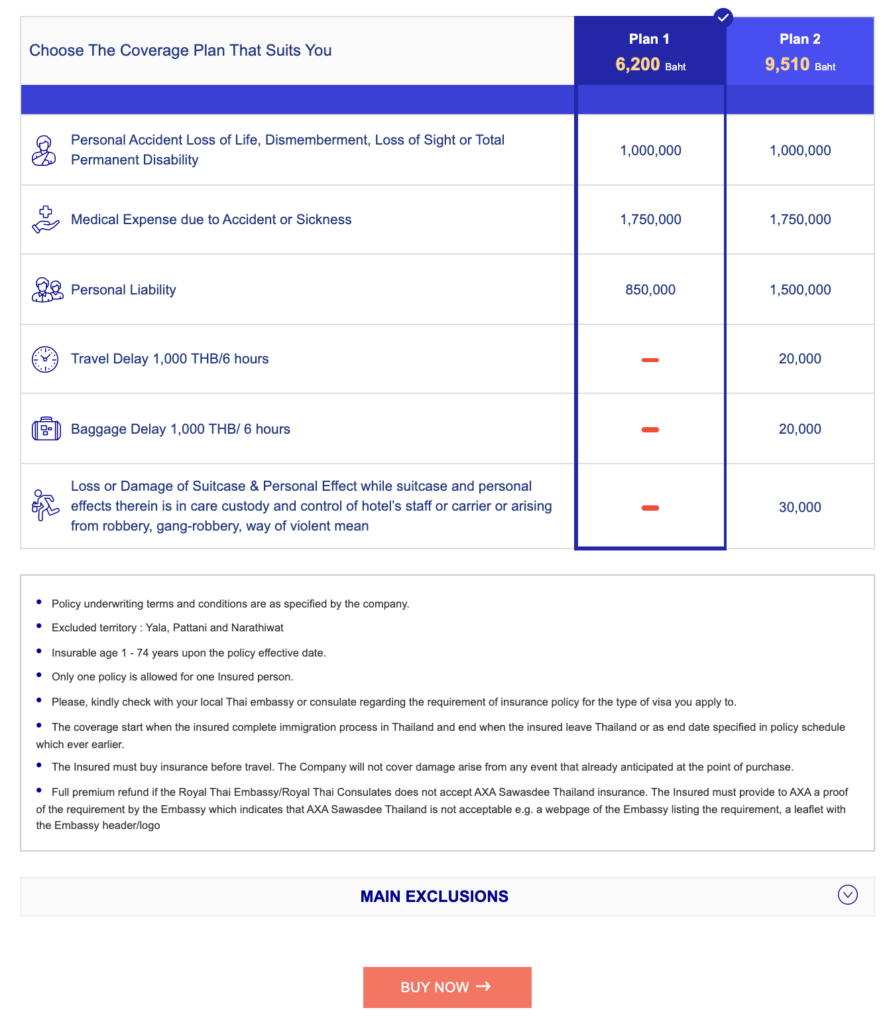Screen dimensions: 887x1024
Task: Toggle the Plan 1 selected checkmark
Action: pyautogui.click(x=724, y=17)
